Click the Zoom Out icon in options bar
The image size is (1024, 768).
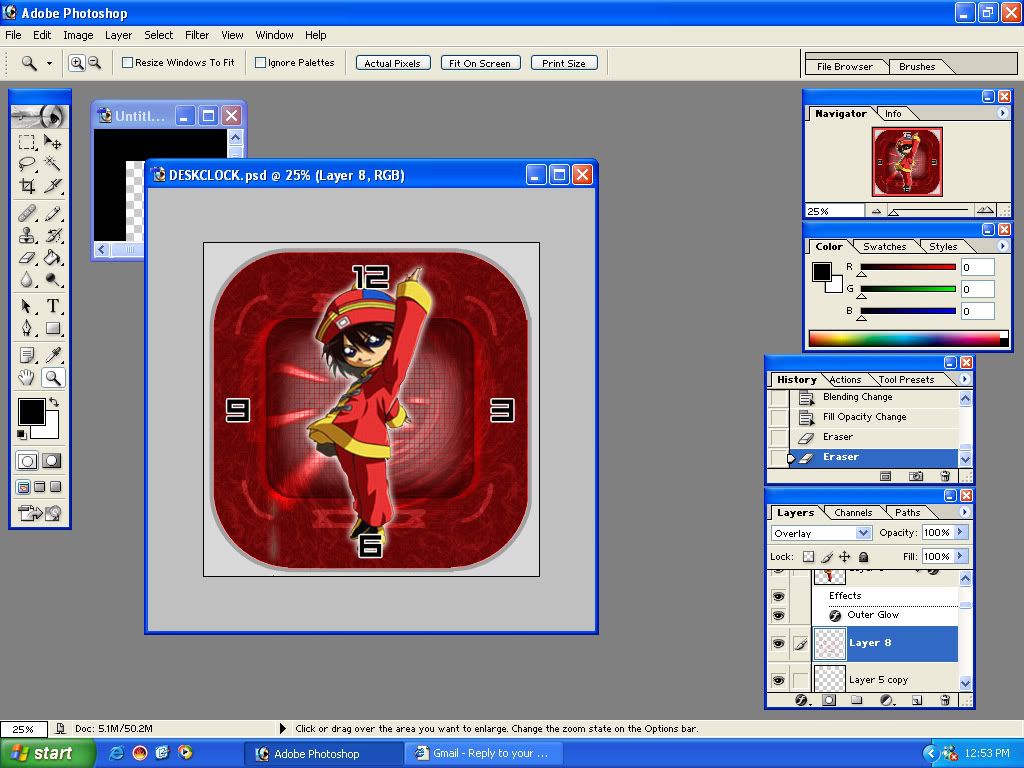[95, 63]
